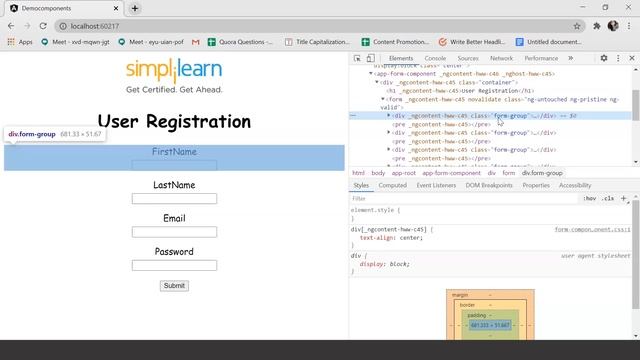
Task: Select form in the breadcrumb
Action: point(509,173)
